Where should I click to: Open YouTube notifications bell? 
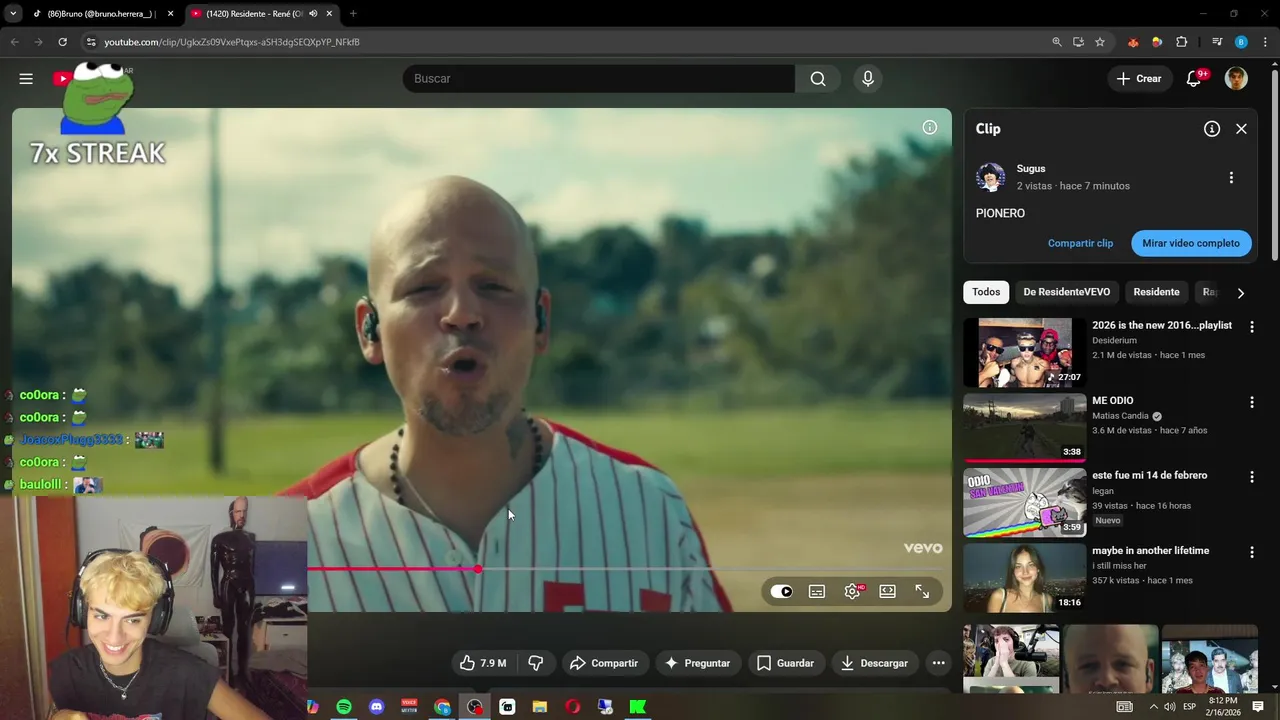coord(1194,79)
